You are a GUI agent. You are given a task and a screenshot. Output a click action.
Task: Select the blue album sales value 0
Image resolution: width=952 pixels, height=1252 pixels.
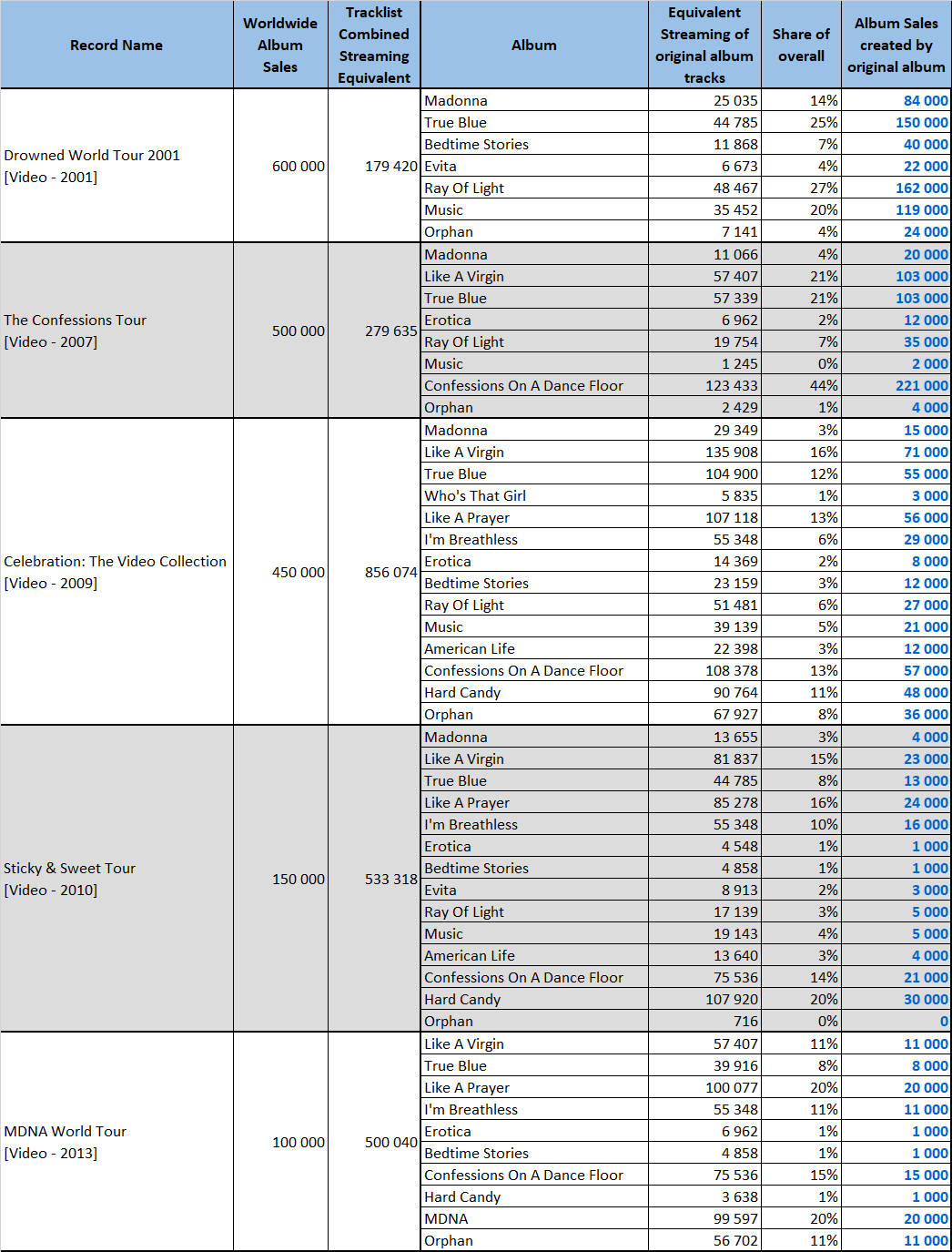click(896, 1021)
